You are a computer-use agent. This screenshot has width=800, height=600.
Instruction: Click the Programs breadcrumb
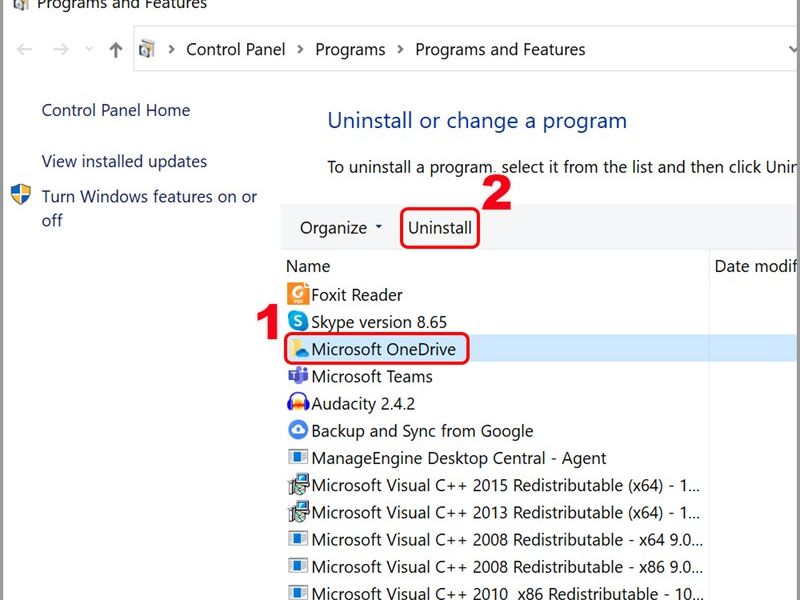click(x=350, y=49)
